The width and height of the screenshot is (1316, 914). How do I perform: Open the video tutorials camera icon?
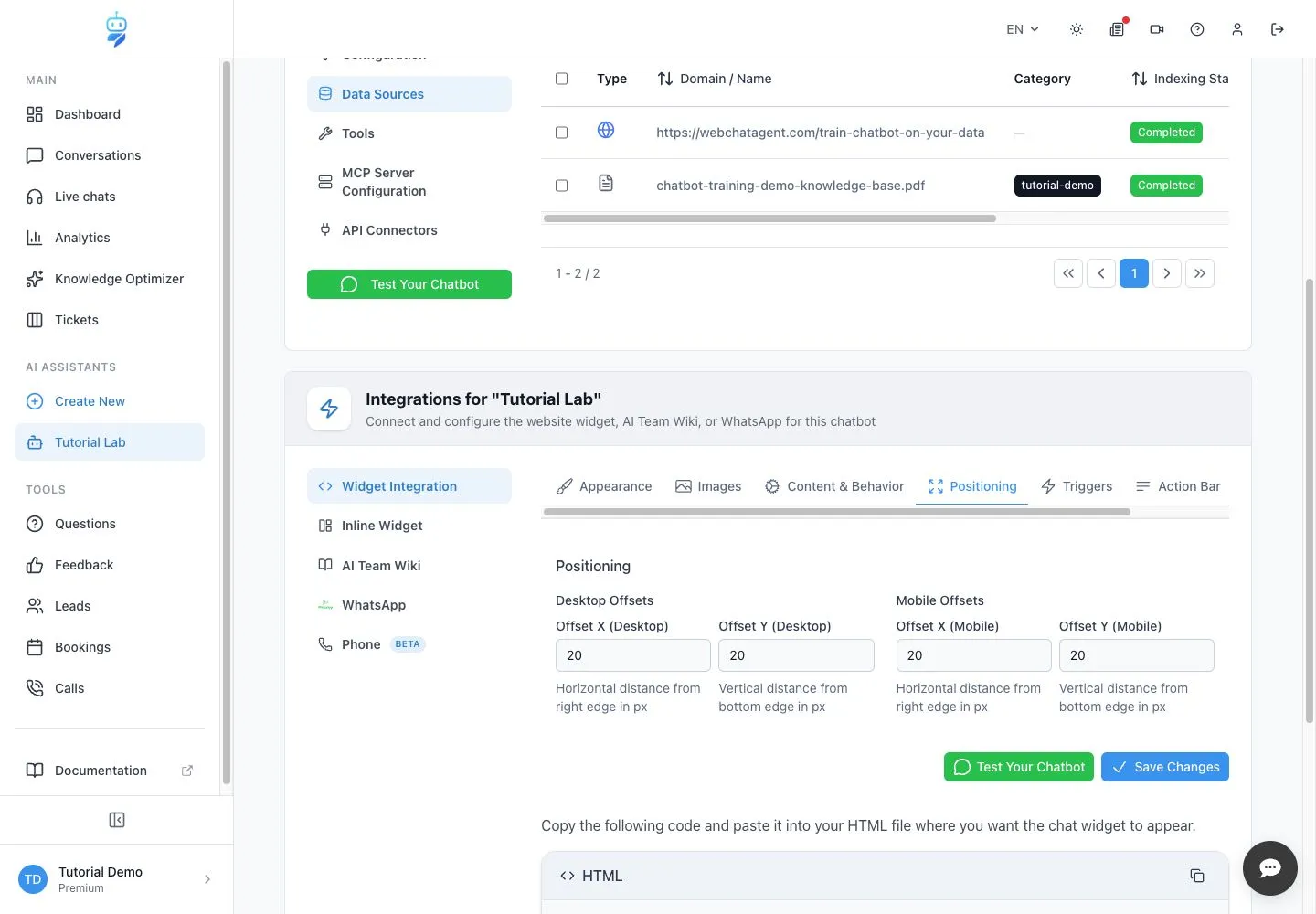pos(1157,29)
